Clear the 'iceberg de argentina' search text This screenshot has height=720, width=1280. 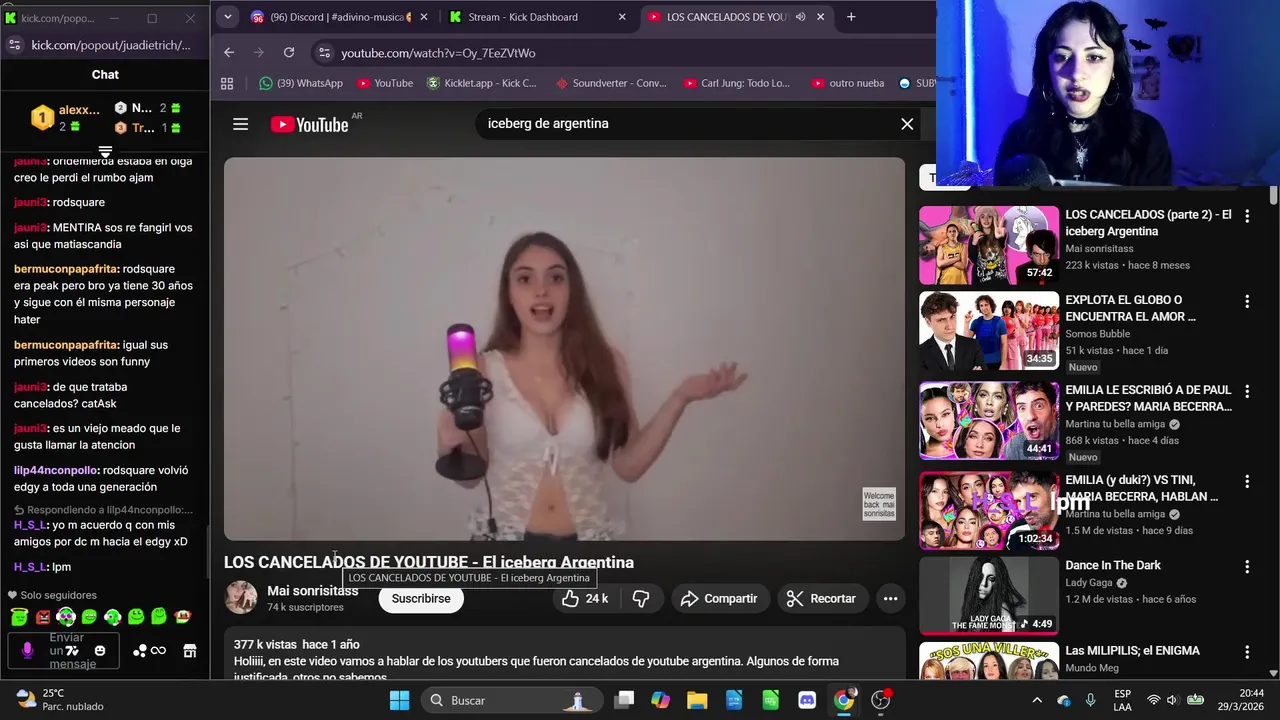coord(907,124)
